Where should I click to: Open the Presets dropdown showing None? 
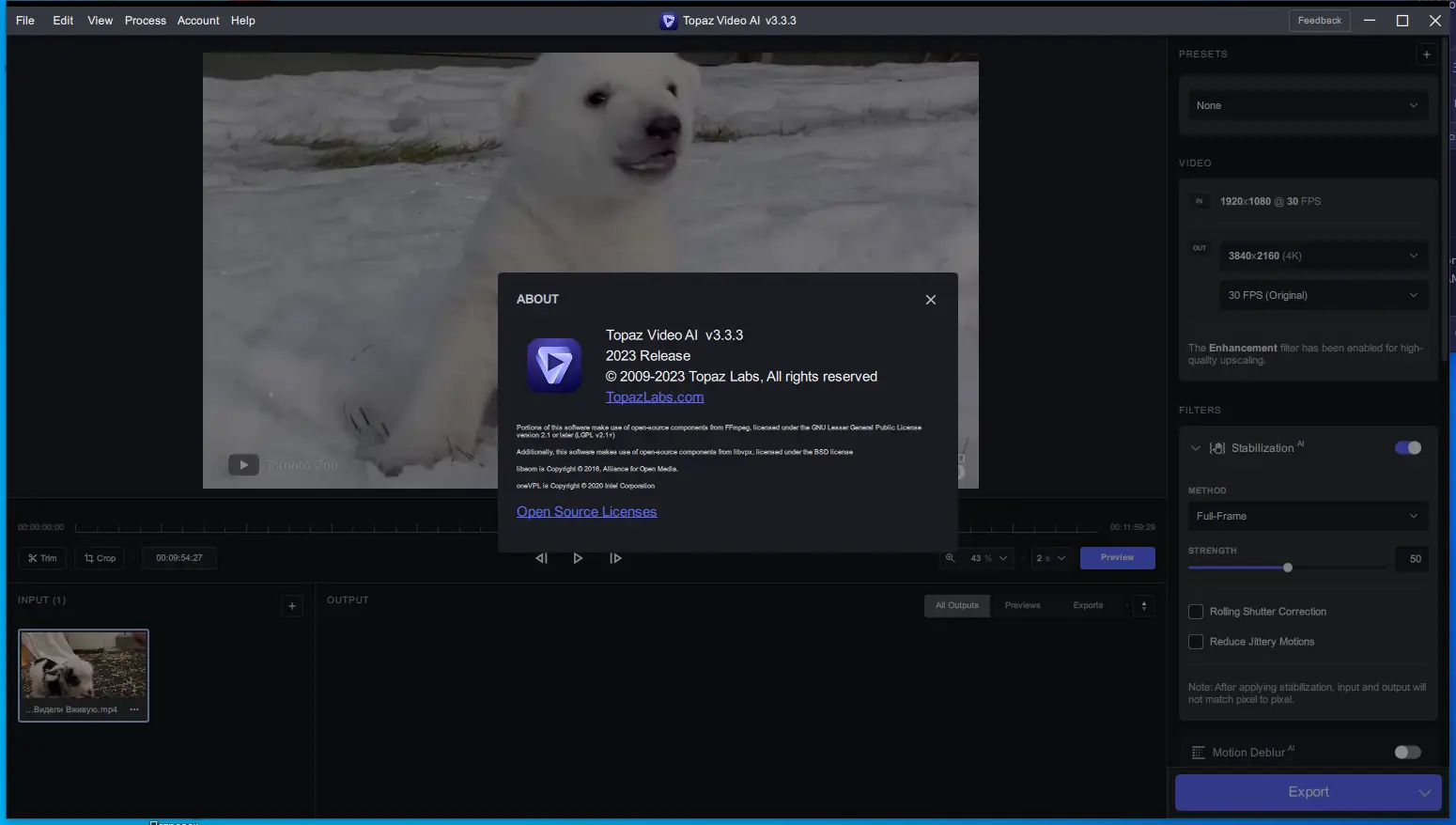1308,105
